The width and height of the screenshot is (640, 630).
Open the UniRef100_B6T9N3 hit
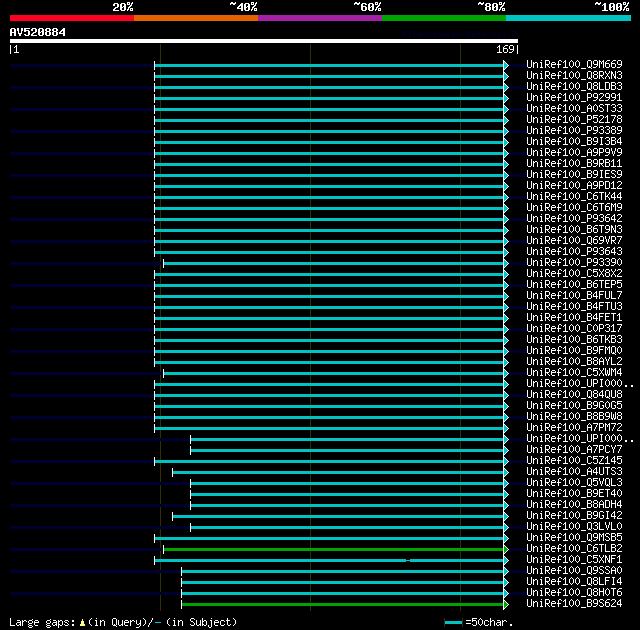pos(574,230)
